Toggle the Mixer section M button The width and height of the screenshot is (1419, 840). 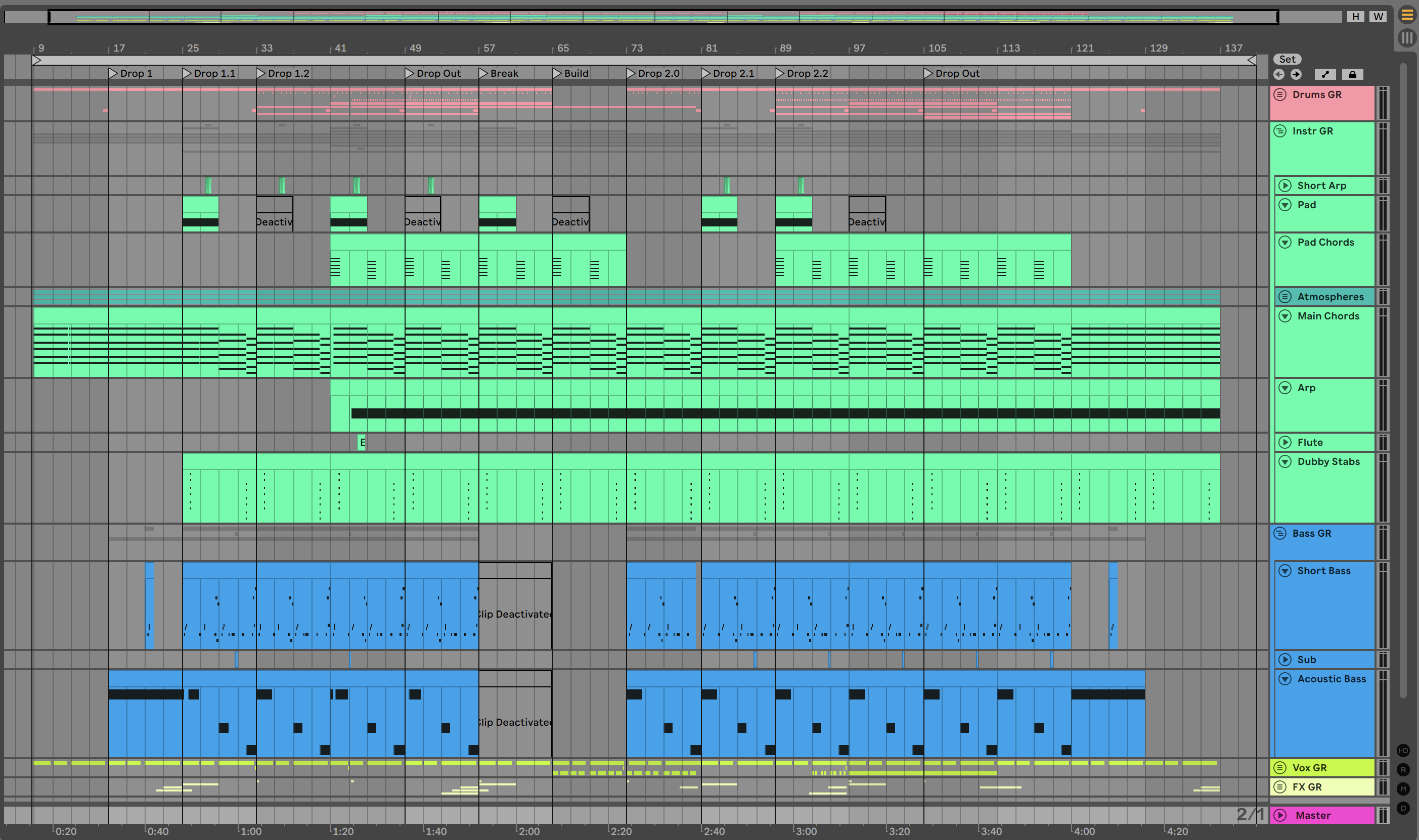(x=1403, y=789)
